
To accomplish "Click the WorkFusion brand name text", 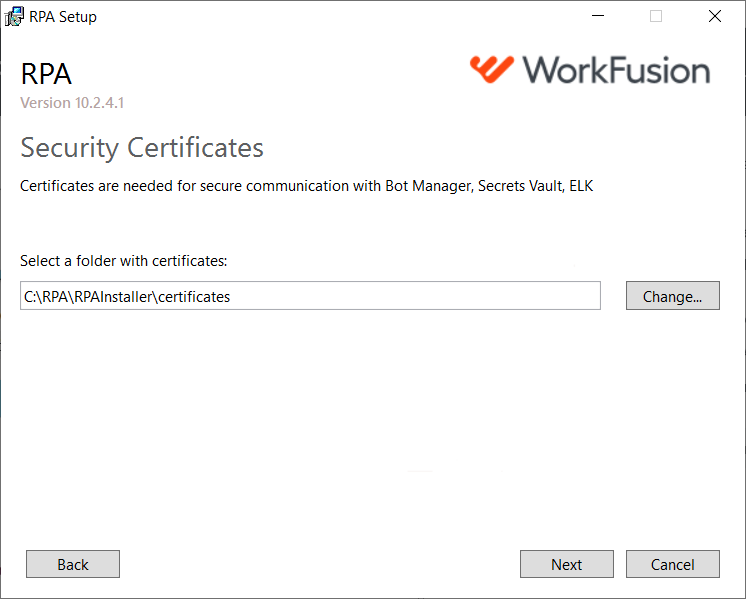I will point(617,70).
